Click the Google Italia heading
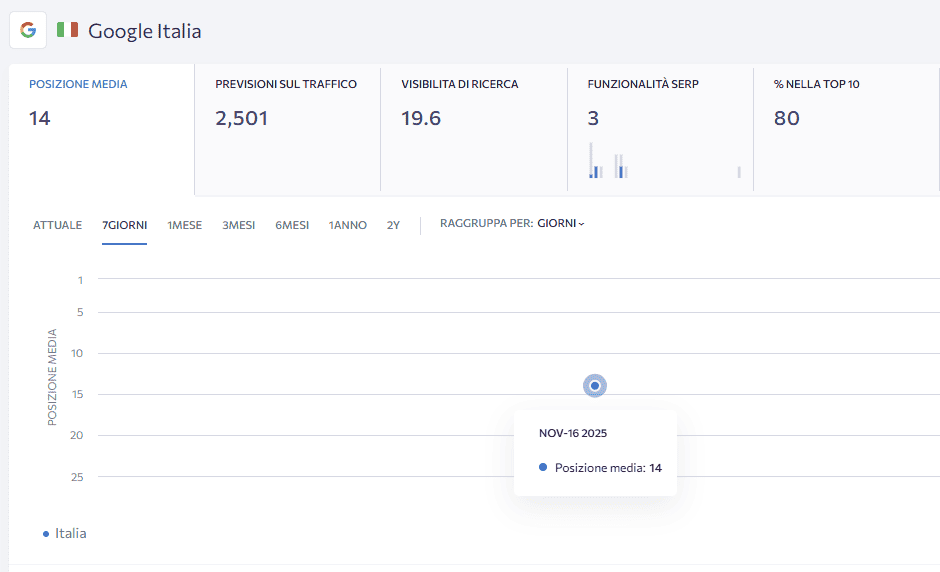This screenshot has height=572, width=940. [x=144, y=31]
